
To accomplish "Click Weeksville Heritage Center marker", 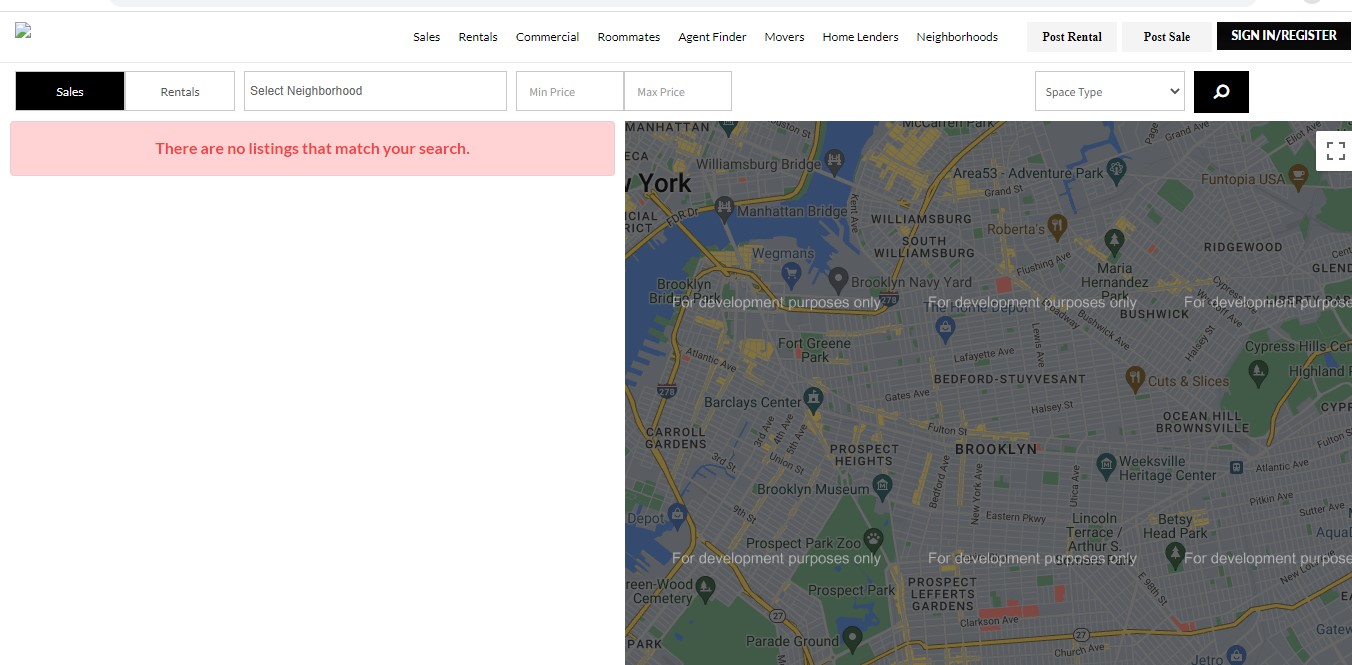I will click(1106, 465).
